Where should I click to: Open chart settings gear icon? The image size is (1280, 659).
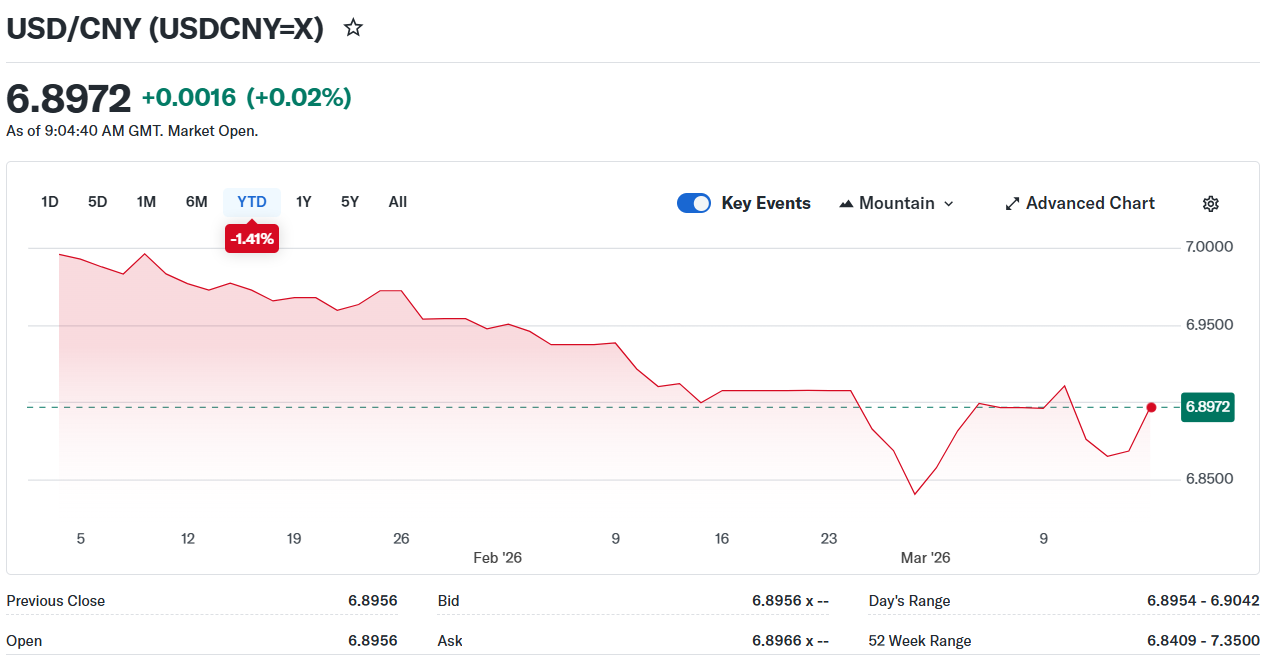pos(1210,204)
